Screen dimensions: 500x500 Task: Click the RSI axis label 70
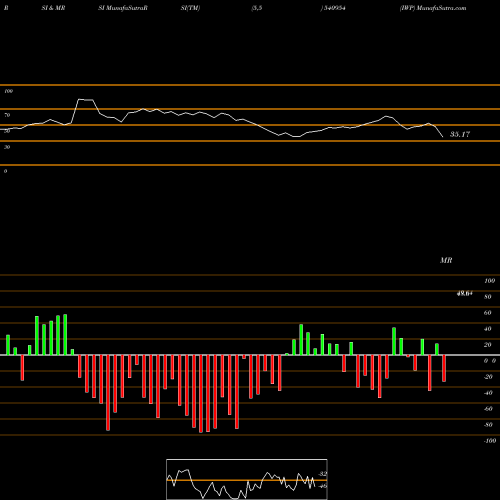[x=7, y=115]
